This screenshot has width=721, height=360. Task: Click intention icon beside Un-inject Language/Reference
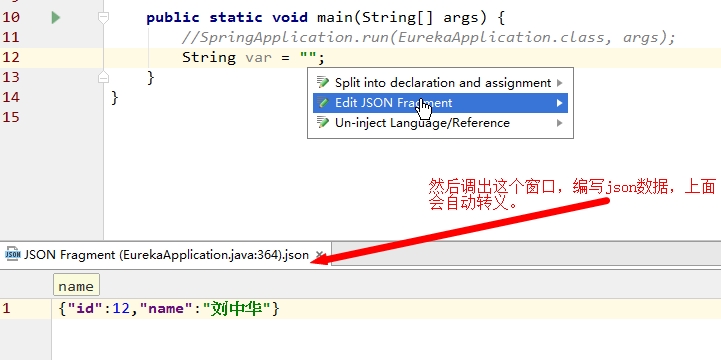tap(323, 123)
